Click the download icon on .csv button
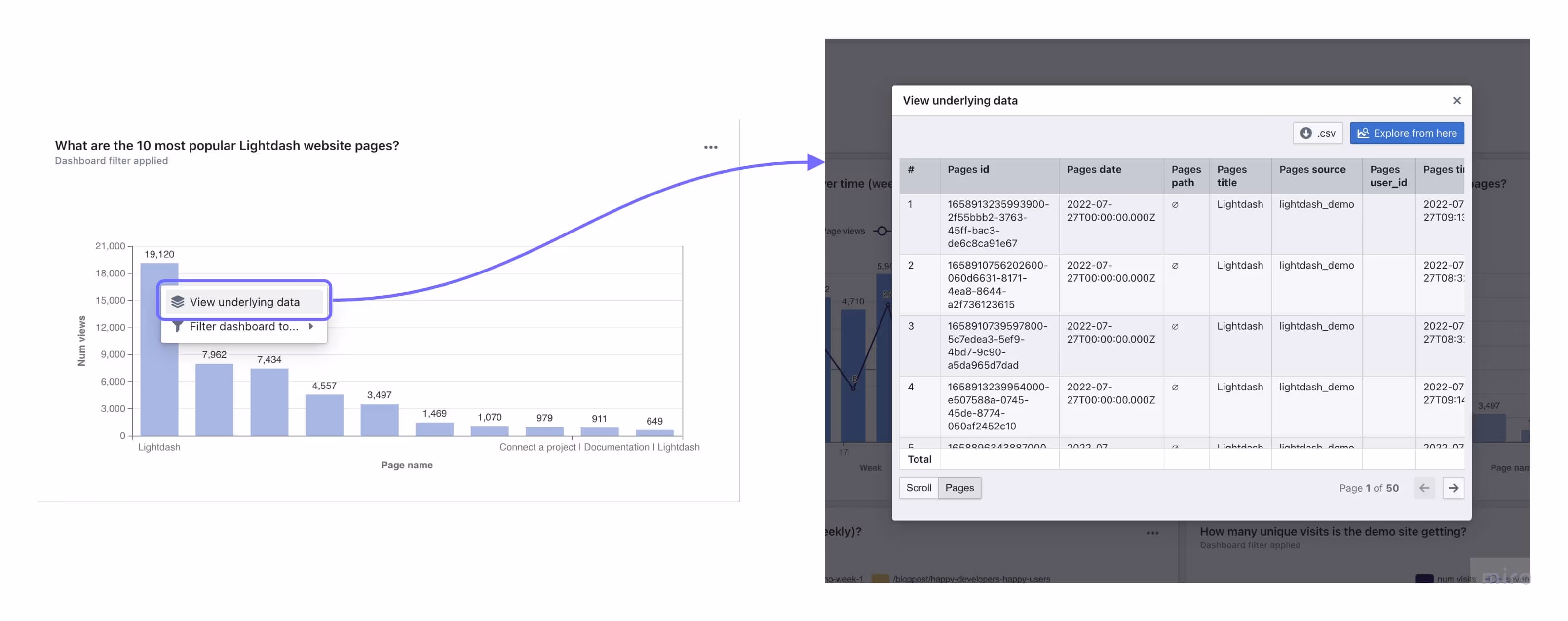Viewport: 1568px width, 621px height. pos(1305,133)
